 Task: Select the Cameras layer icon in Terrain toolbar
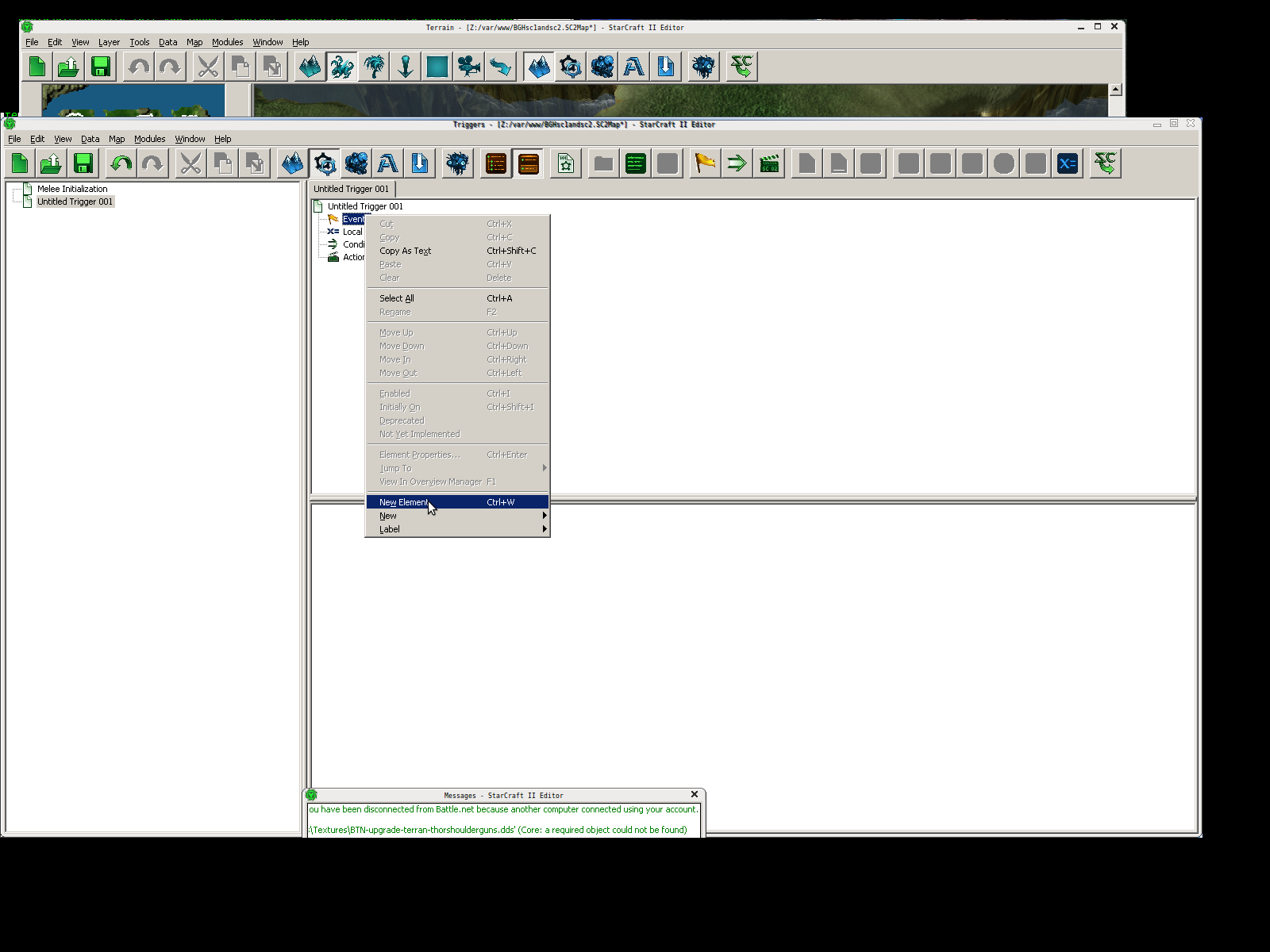click(x=469, y=67)
